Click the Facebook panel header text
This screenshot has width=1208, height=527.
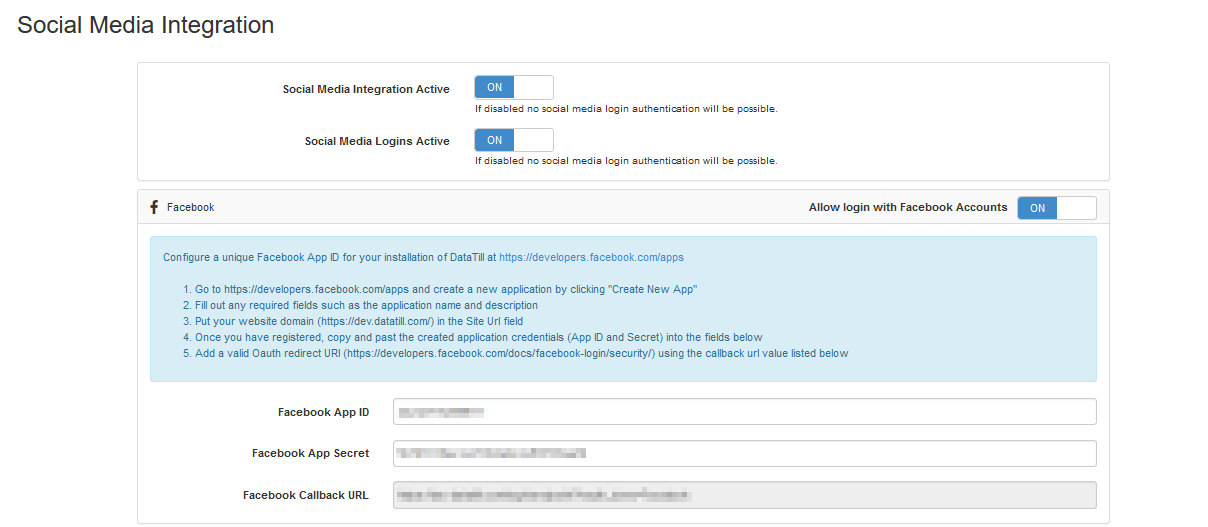point(190,208)
